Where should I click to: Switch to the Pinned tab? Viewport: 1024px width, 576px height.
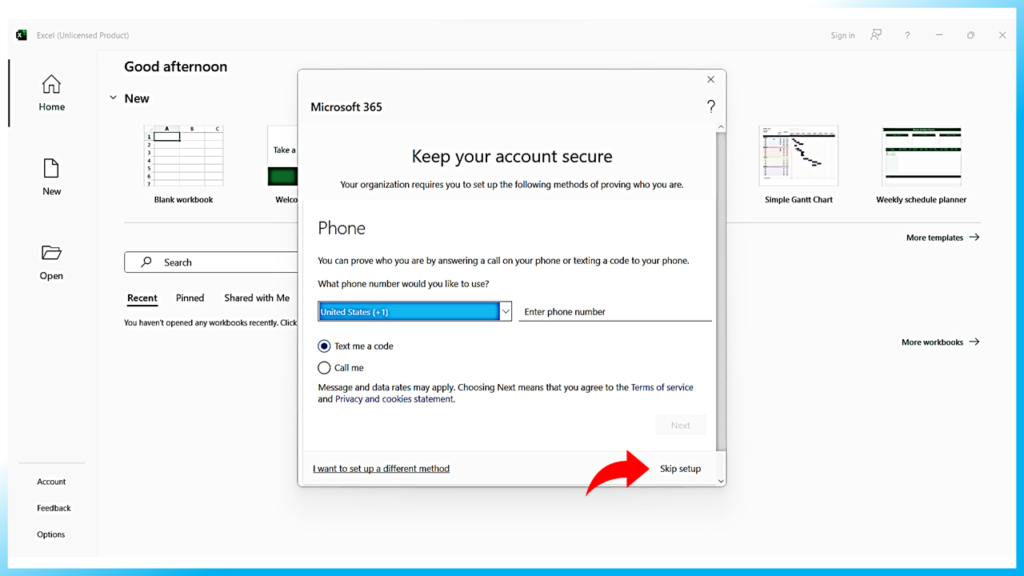pos(190,298)
